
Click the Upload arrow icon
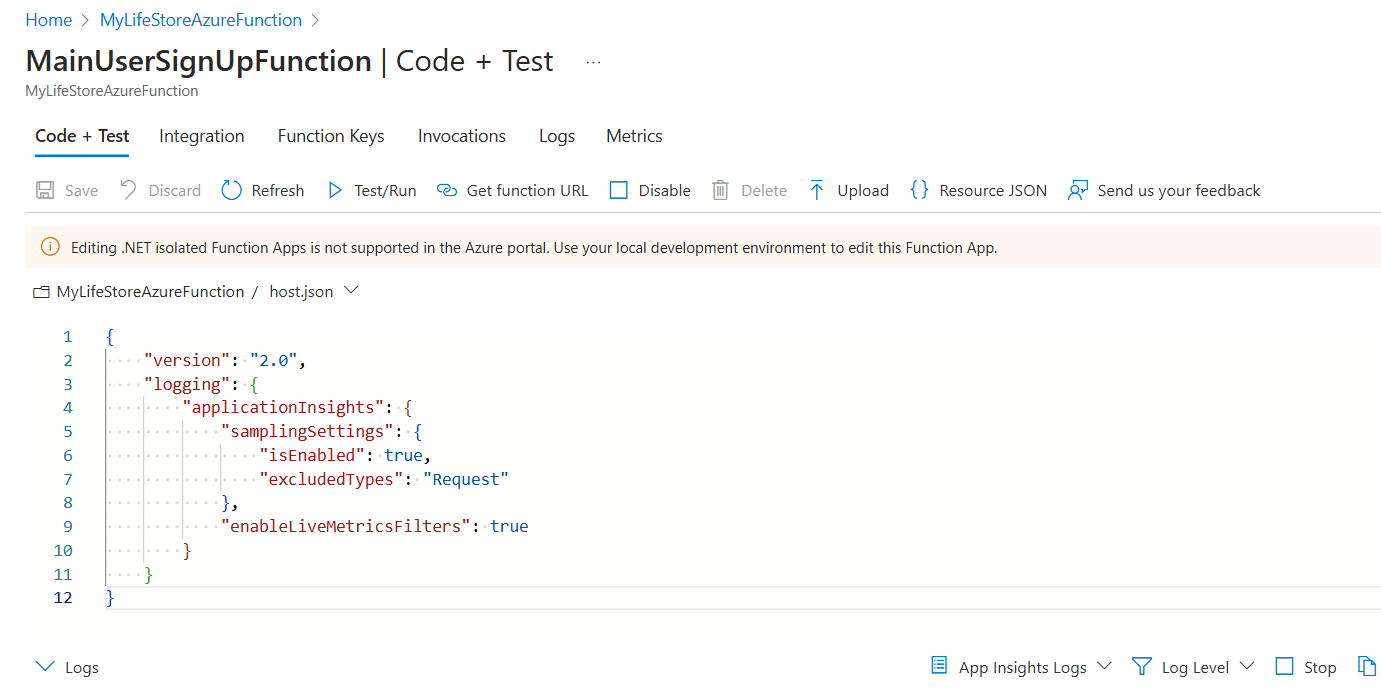click(x=817, y=190)
